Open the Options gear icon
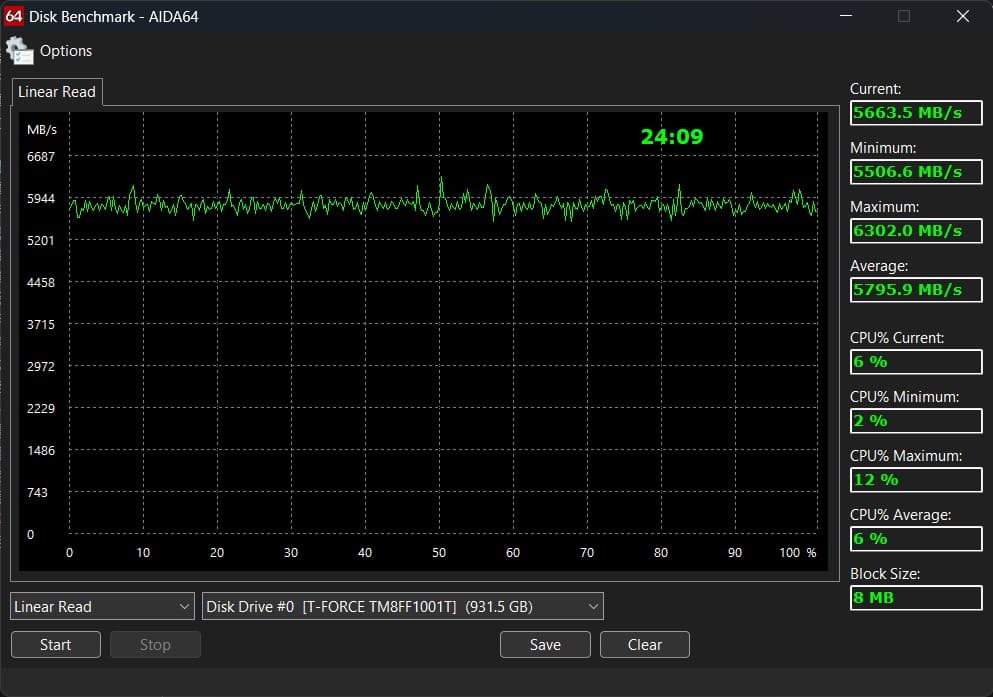 pyautogui.click(x=19, y=51)
